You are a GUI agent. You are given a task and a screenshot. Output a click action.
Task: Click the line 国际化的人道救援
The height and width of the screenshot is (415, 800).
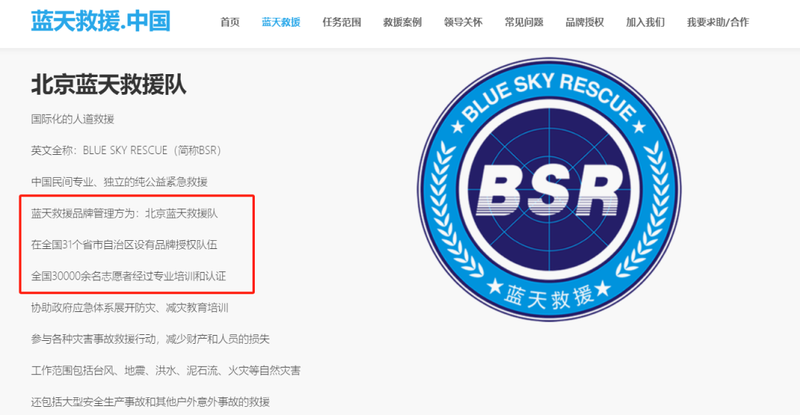tap(72, 119)
